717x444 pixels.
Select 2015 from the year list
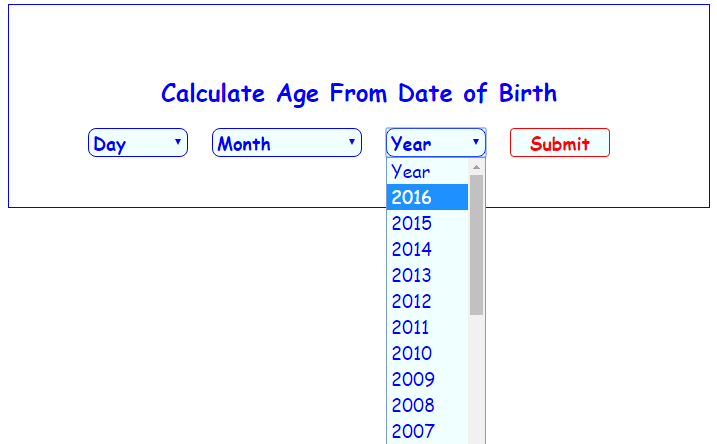pyautogui.click(x=427, y=223)
